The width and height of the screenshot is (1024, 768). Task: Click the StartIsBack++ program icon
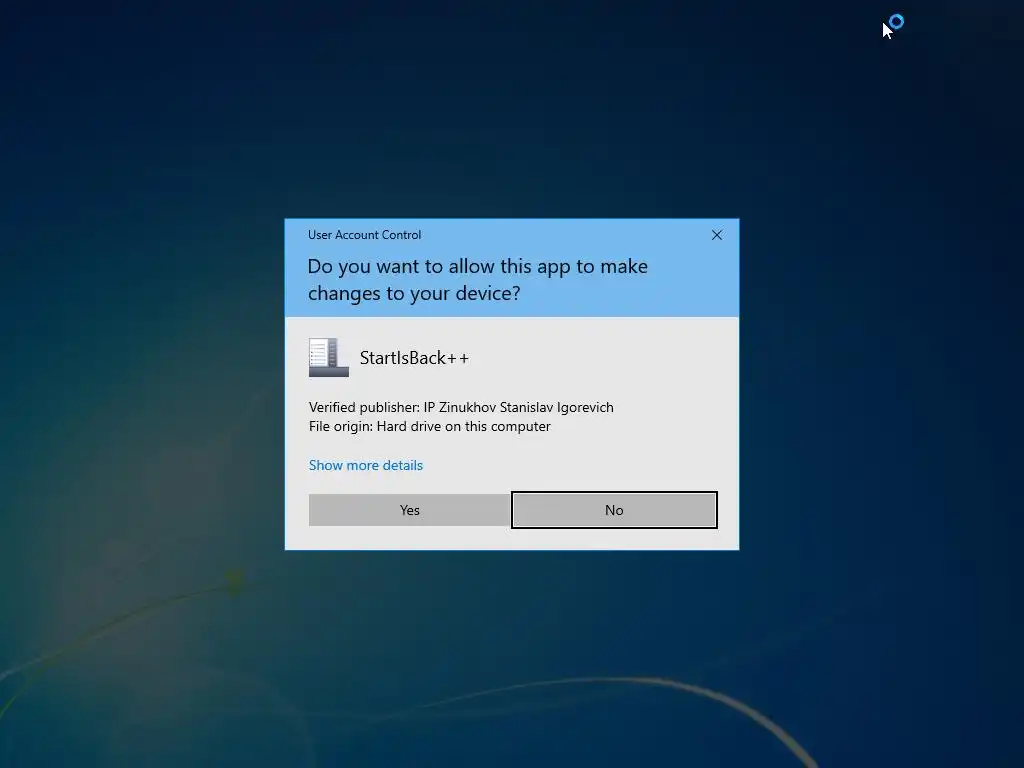[x=328, y=357]
